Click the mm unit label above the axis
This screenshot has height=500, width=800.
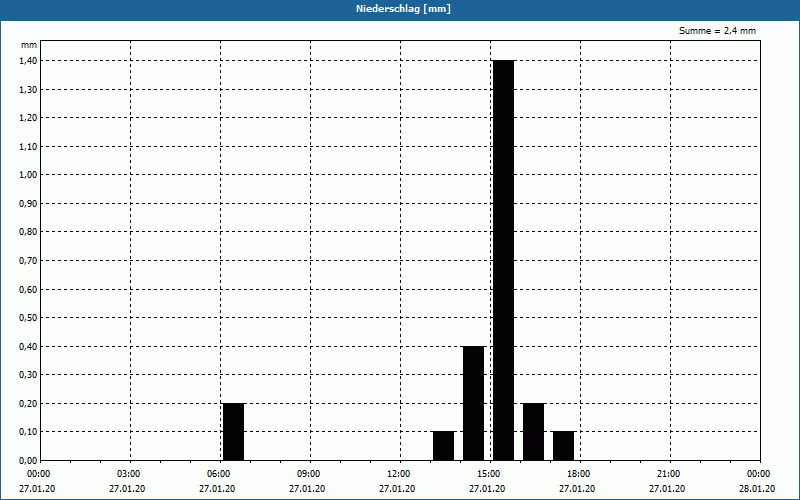(29, 45)
